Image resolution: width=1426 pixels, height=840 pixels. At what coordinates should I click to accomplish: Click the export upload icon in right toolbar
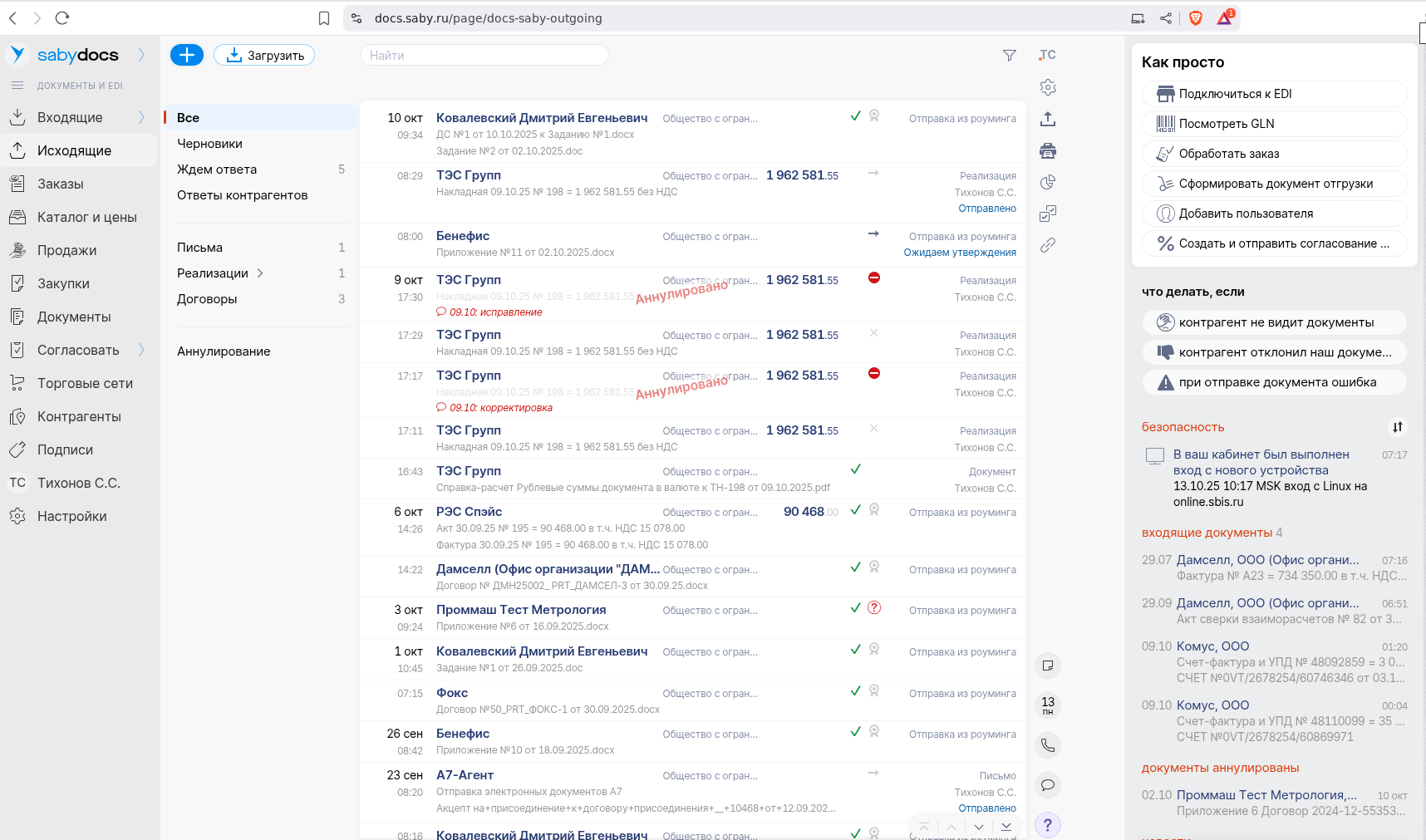pos(1048,120)
